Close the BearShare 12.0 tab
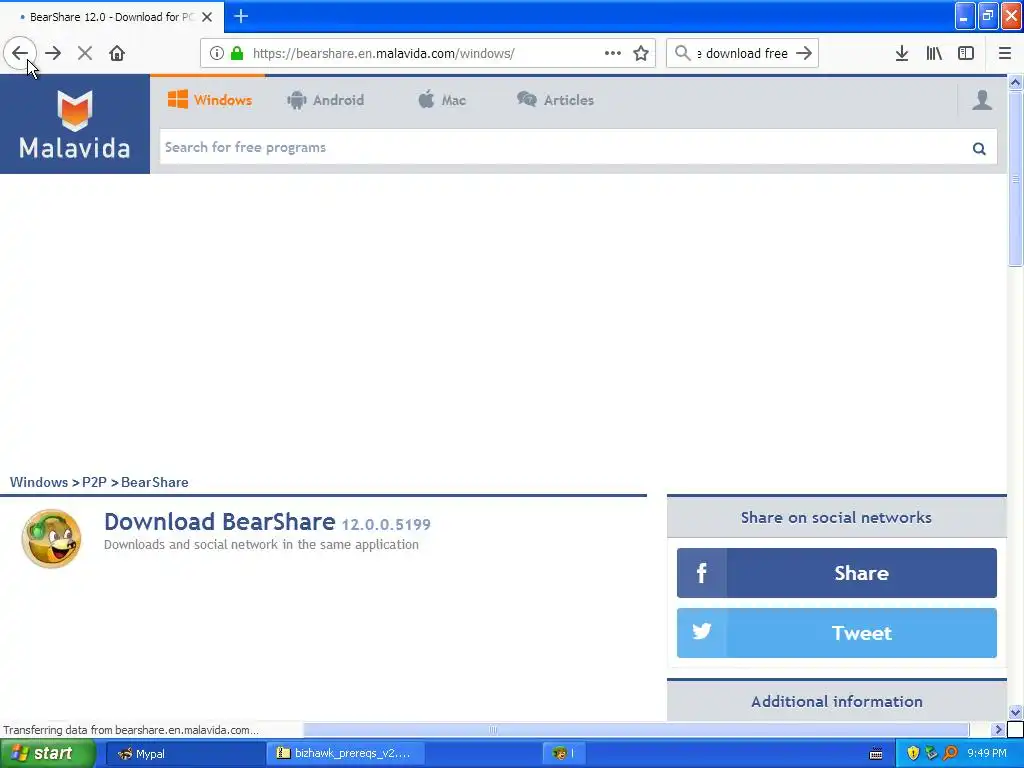This screenshot has width=1024, height=768. click(x=207, y=17)
